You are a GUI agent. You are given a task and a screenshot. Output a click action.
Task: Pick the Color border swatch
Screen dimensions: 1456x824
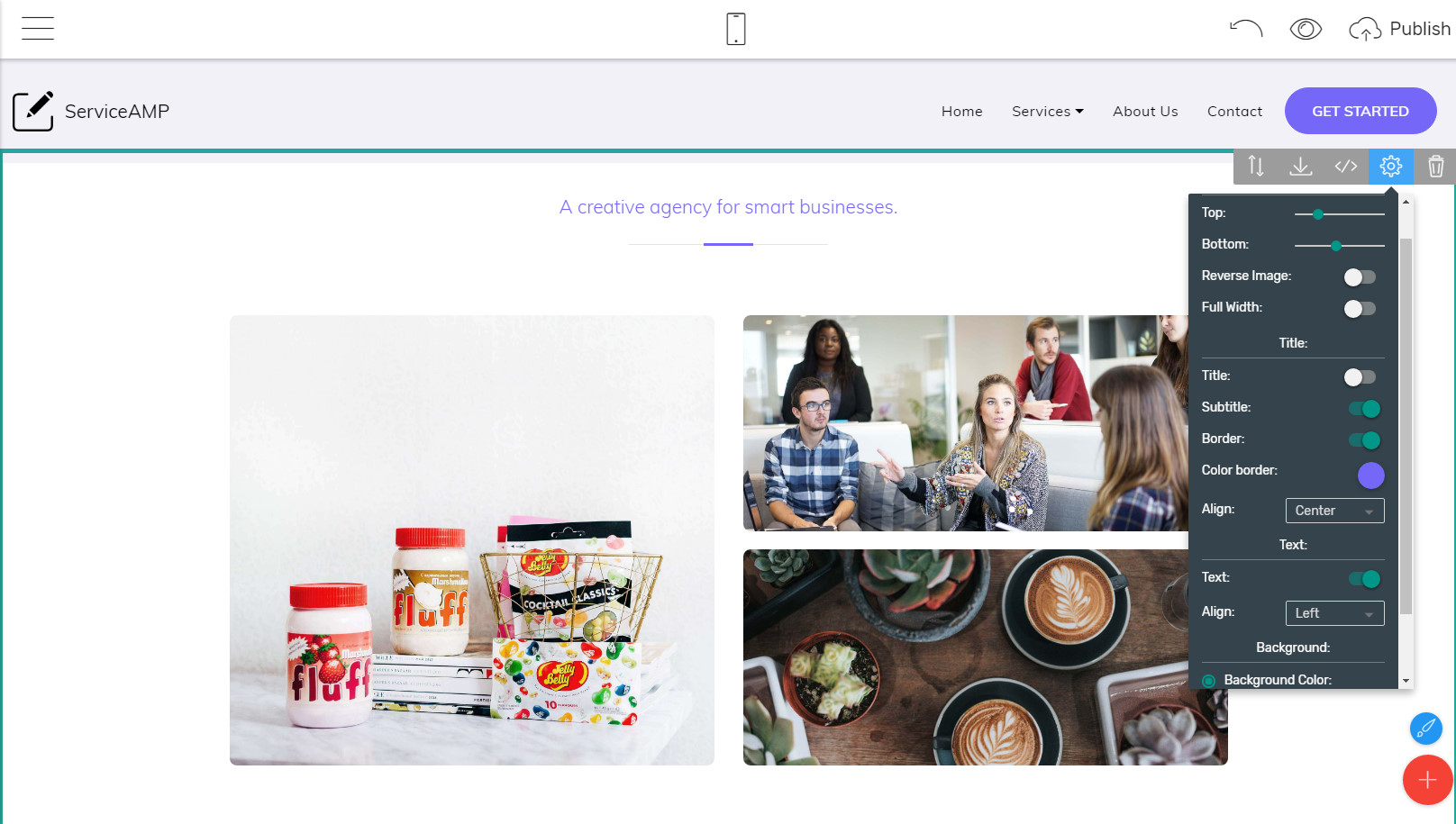pyautogui.click(x=1370, y=475)
